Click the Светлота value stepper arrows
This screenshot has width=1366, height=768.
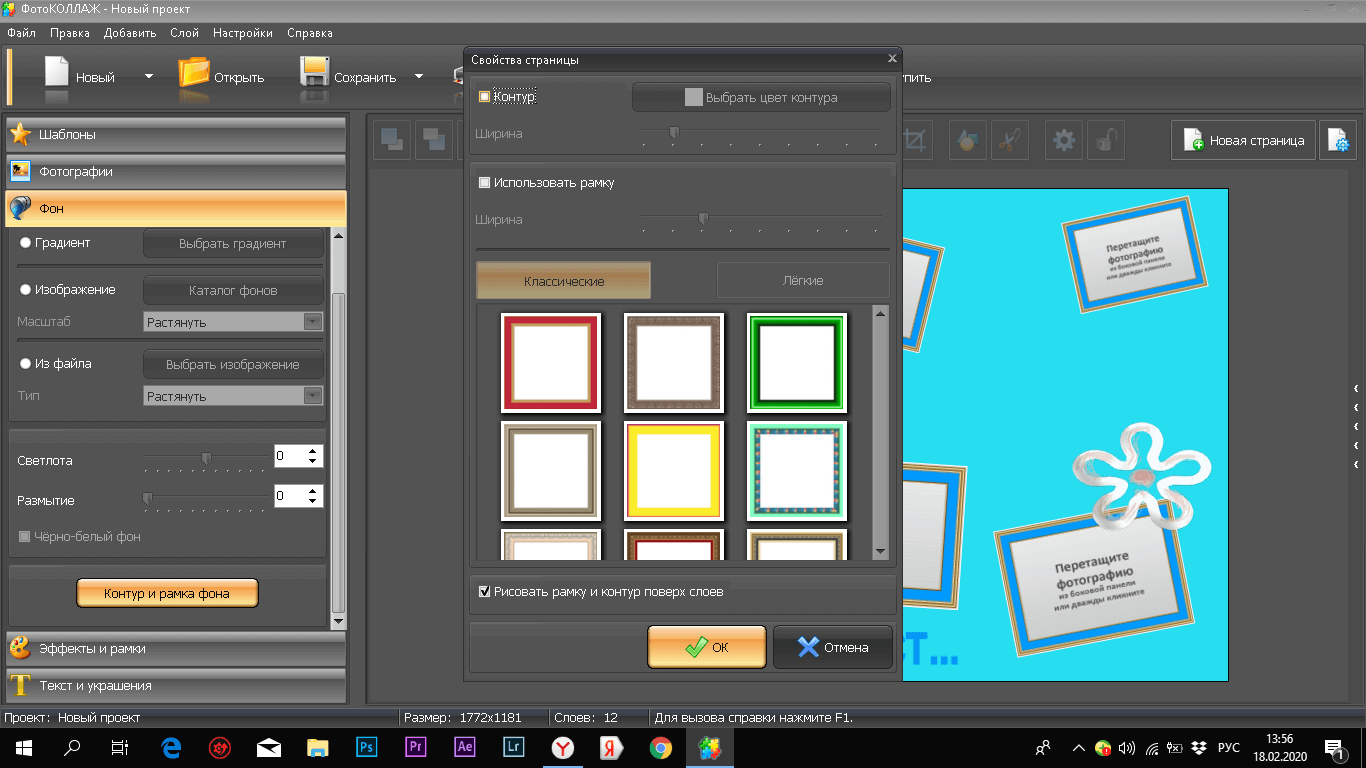coord(314,456)
